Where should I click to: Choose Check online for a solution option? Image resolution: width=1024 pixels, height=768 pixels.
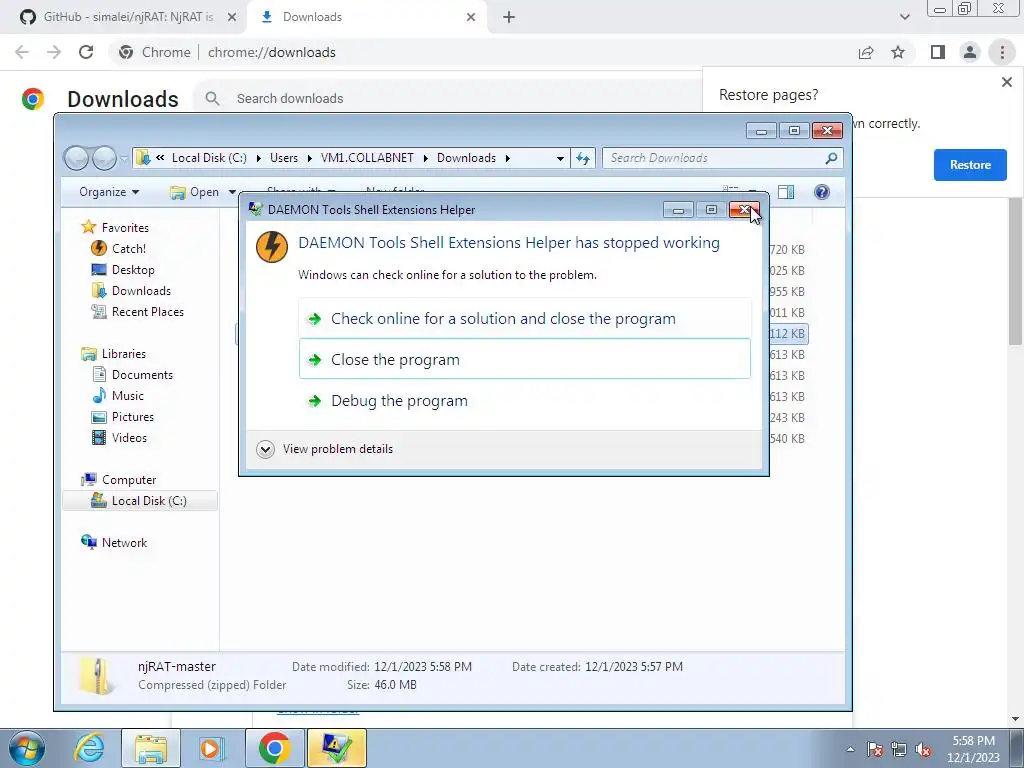coord(524,319)
